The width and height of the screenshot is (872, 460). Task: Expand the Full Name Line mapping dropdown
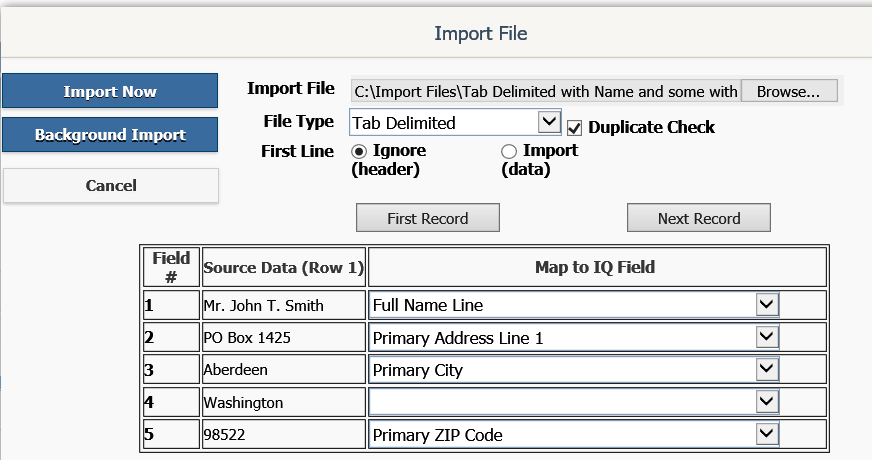pyautogui.click(x=767, y=304)
